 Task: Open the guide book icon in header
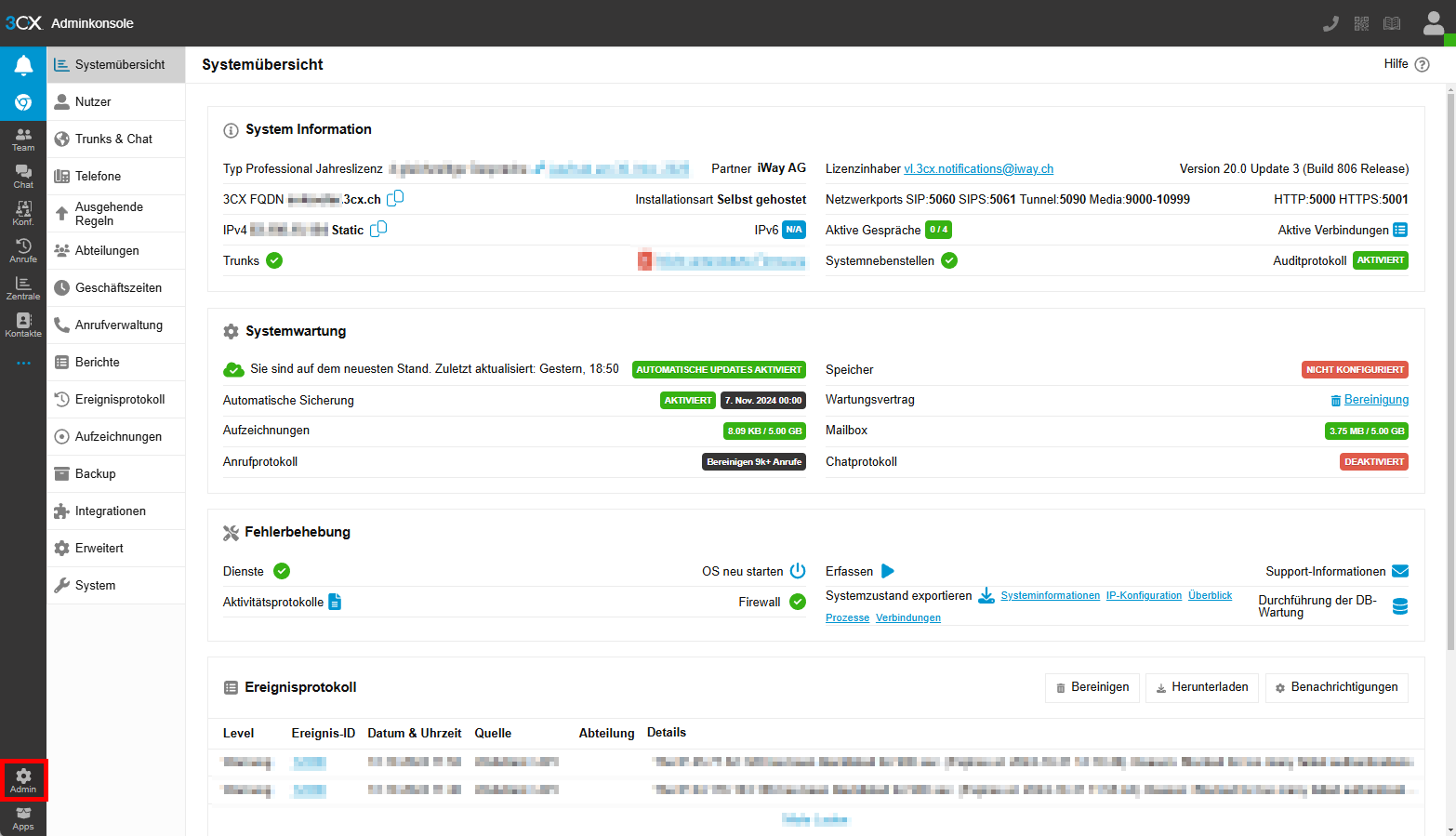pos(1392,23)
